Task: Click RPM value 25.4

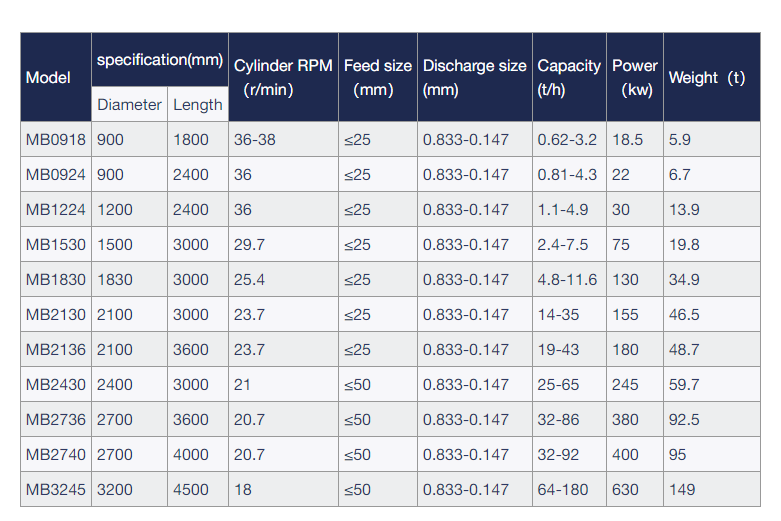Action: pyautogui.click(x=283, y=279)
